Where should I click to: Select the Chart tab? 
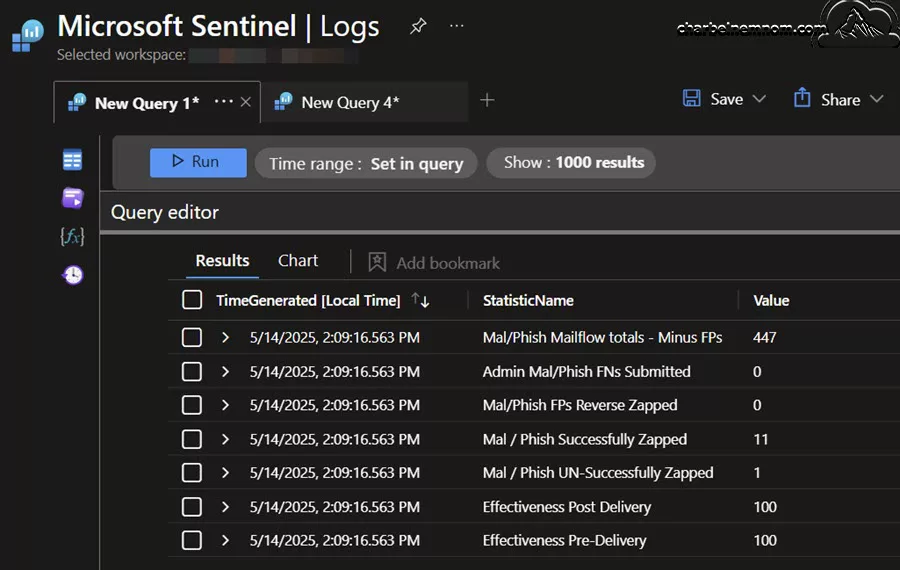[297, 261]
